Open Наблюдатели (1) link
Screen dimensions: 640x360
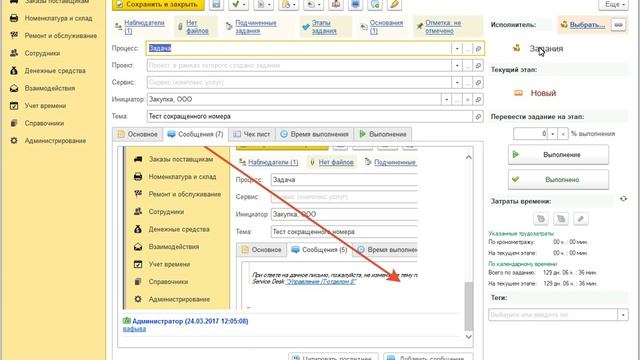click(x=144, y=27)
